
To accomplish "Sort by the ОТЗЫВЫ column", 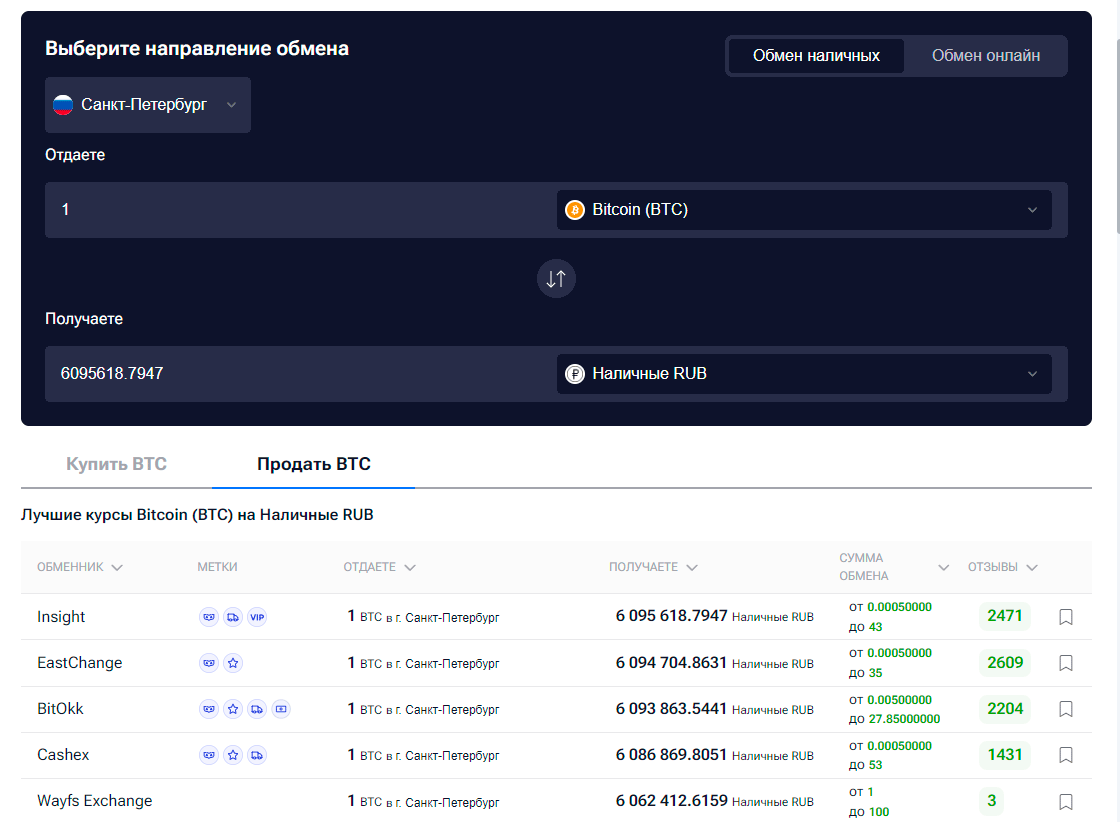I will 1002,567.
